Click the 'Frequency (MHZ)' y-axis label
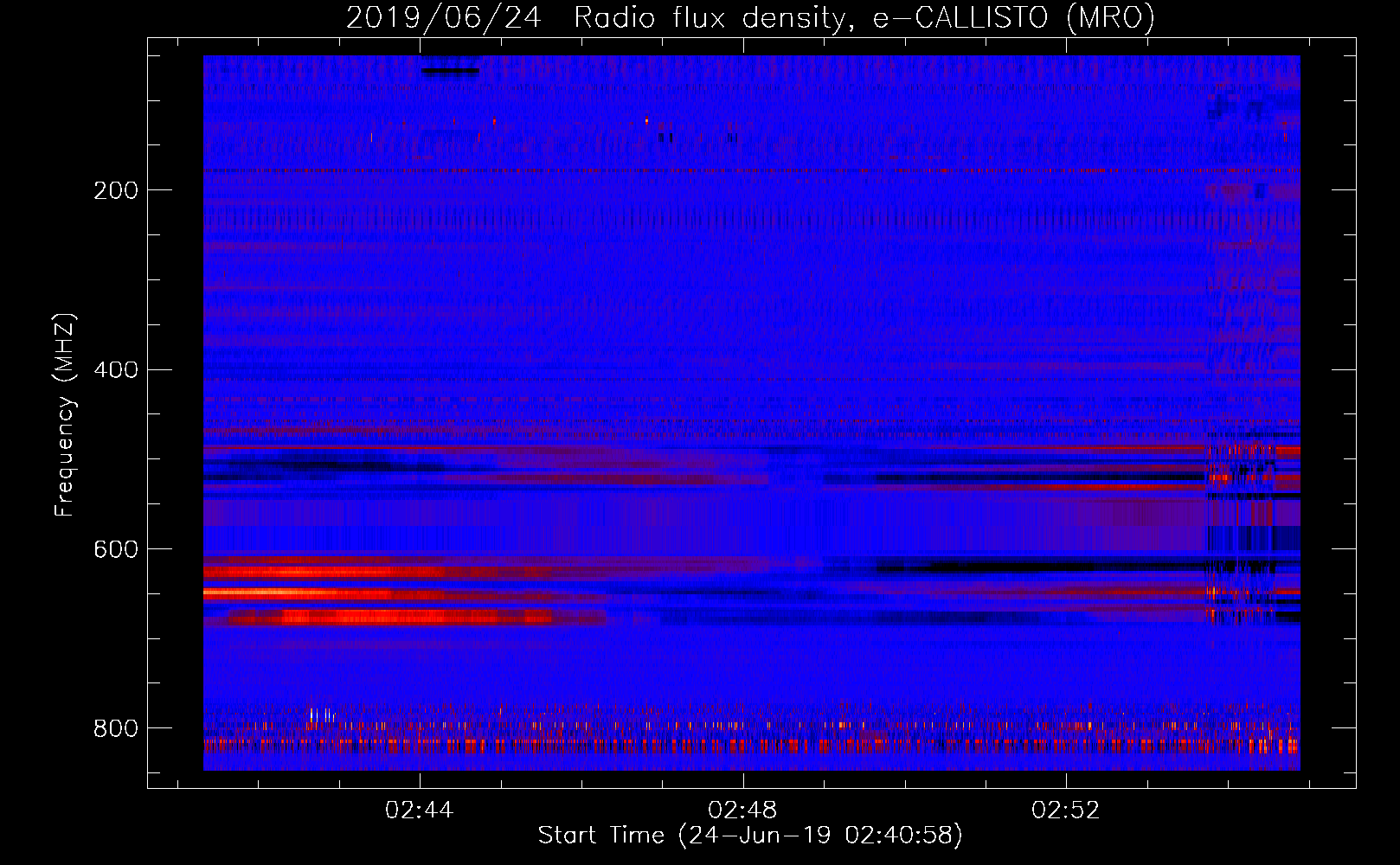Screen dimensions: 1400x865 click(65, 415)
